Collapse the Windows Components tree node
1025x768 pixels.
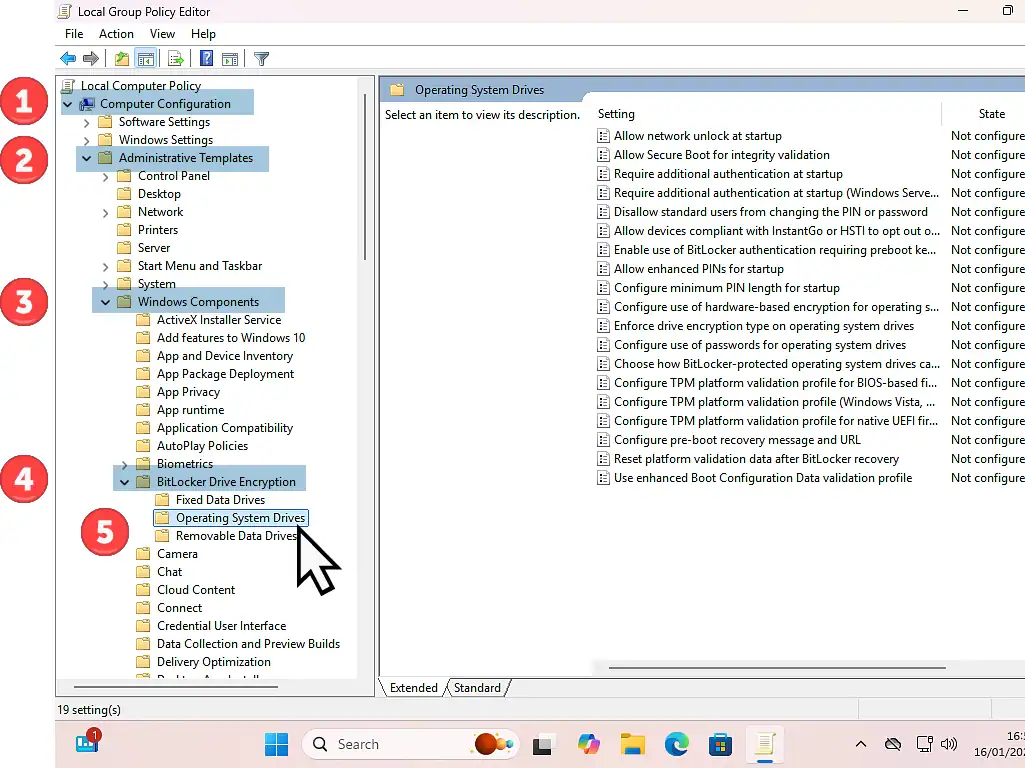[x=105, y=301]
